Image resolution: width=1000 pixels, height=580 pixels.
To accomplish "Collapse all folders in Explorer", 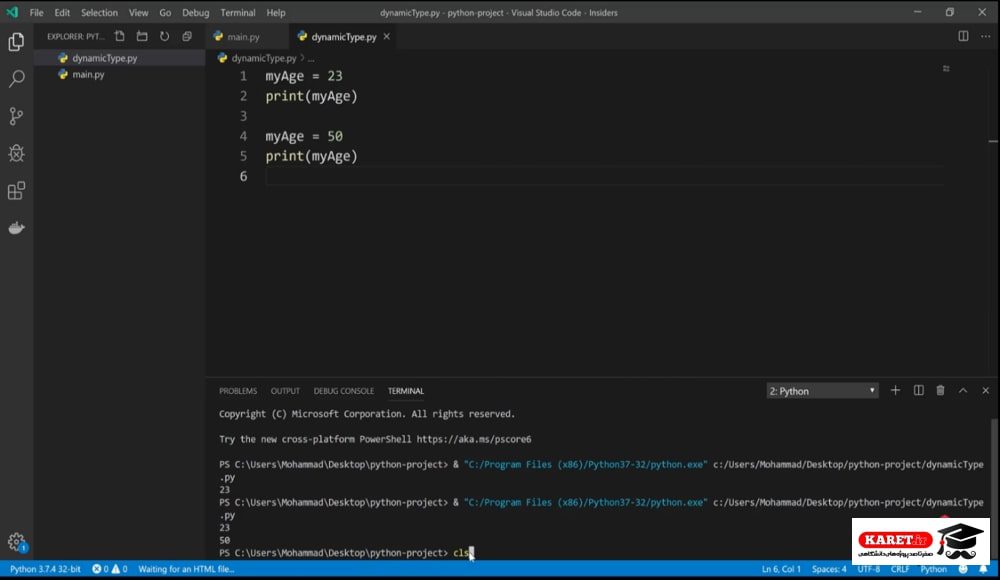I will [x=187, y=36].
